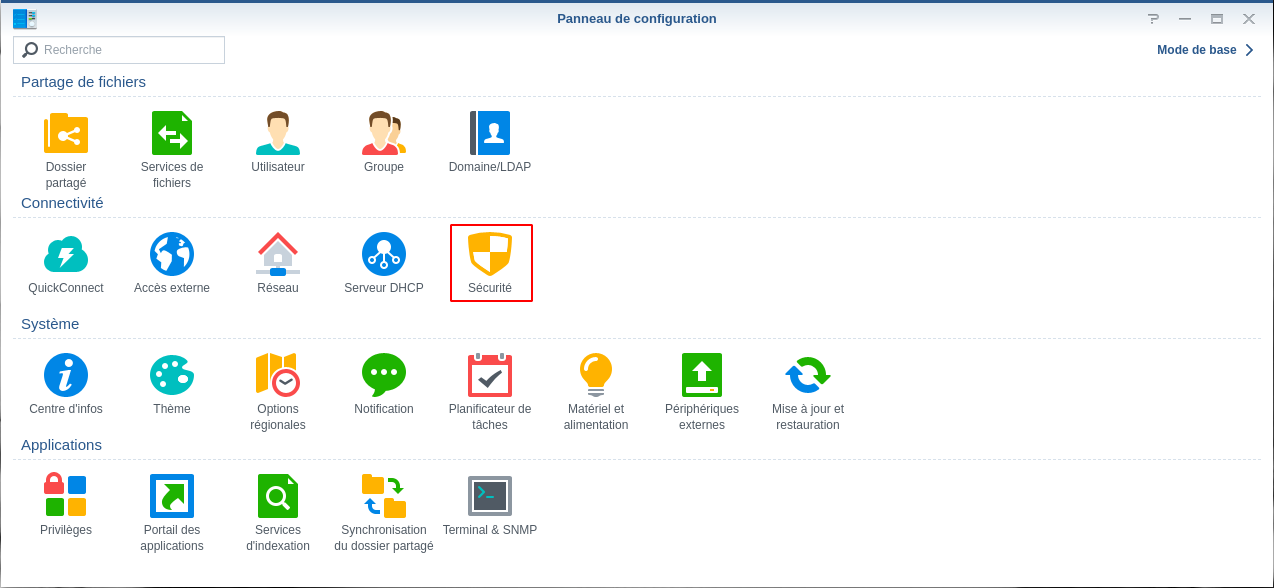Open QuickConnect settings
Screen dimensions: 1274x588
click(x=66, y=255)
